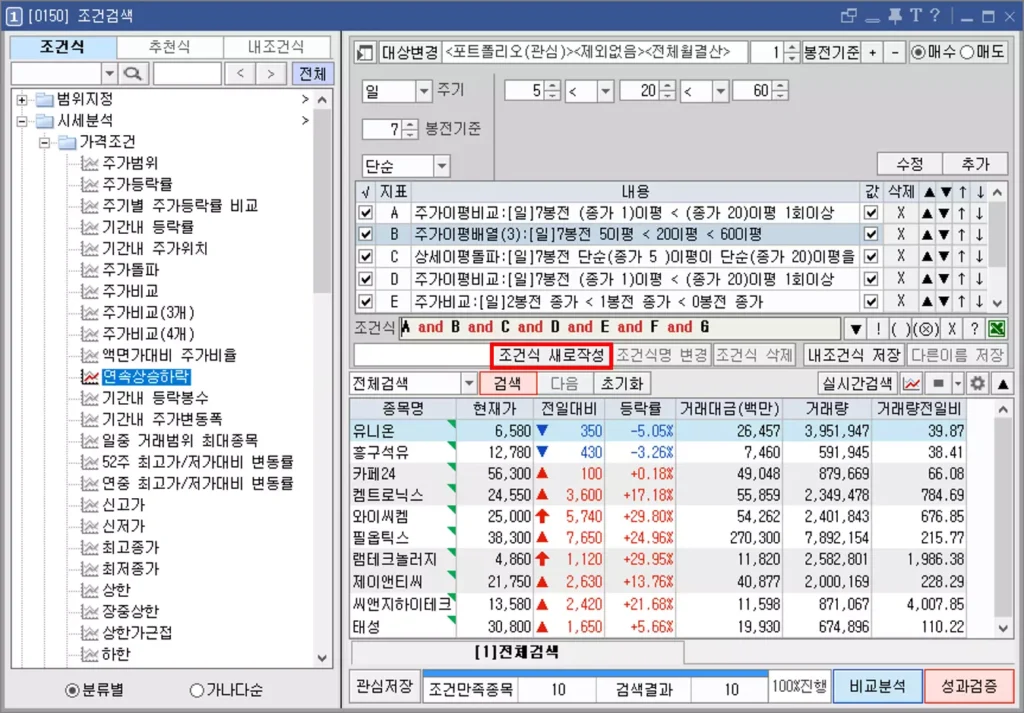Expand the 범위지정 tree folder
This screenshot has width=1024, height=713.
pos(22,100)
